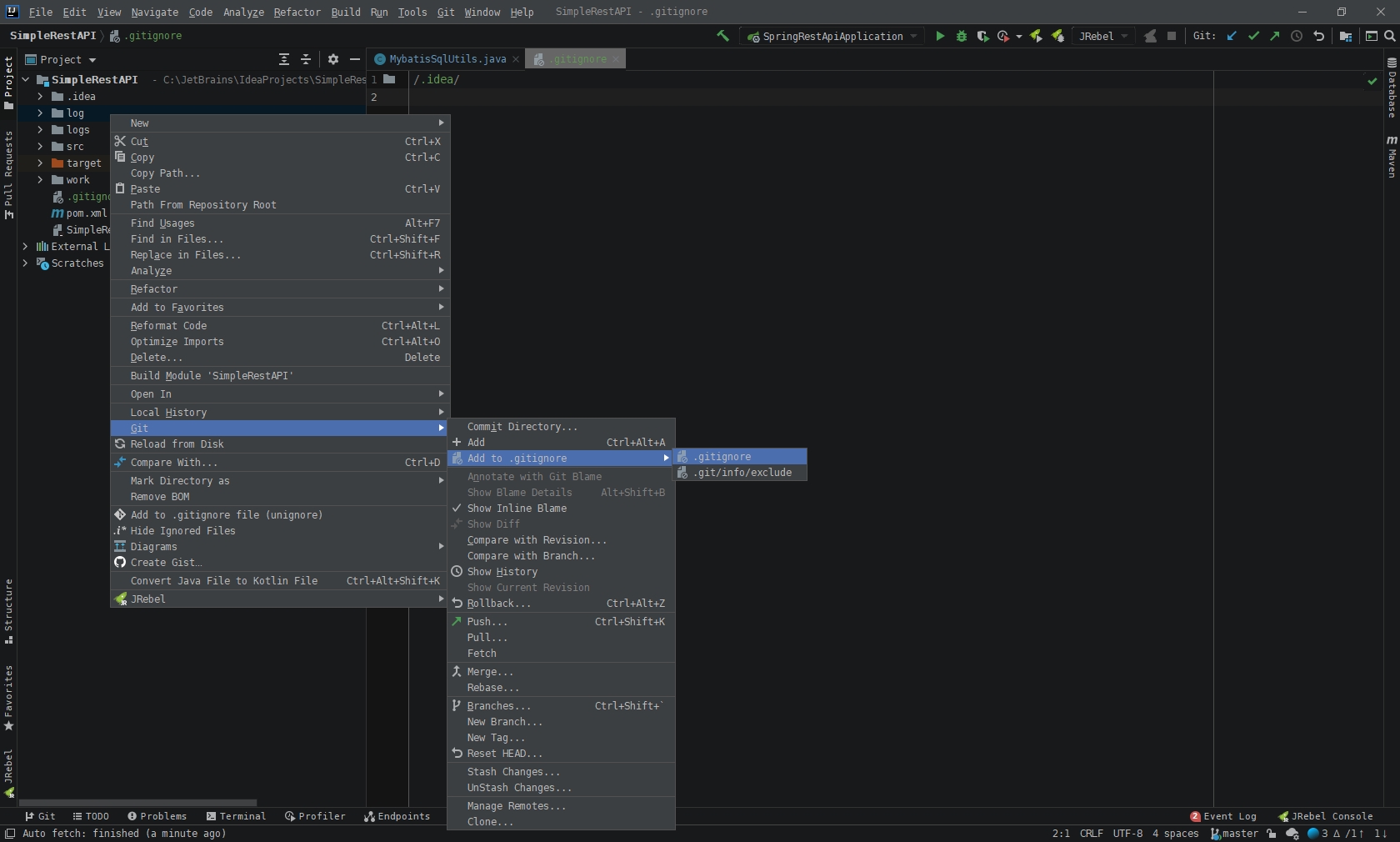Open the Terminal tool window button

coord(236,816)
